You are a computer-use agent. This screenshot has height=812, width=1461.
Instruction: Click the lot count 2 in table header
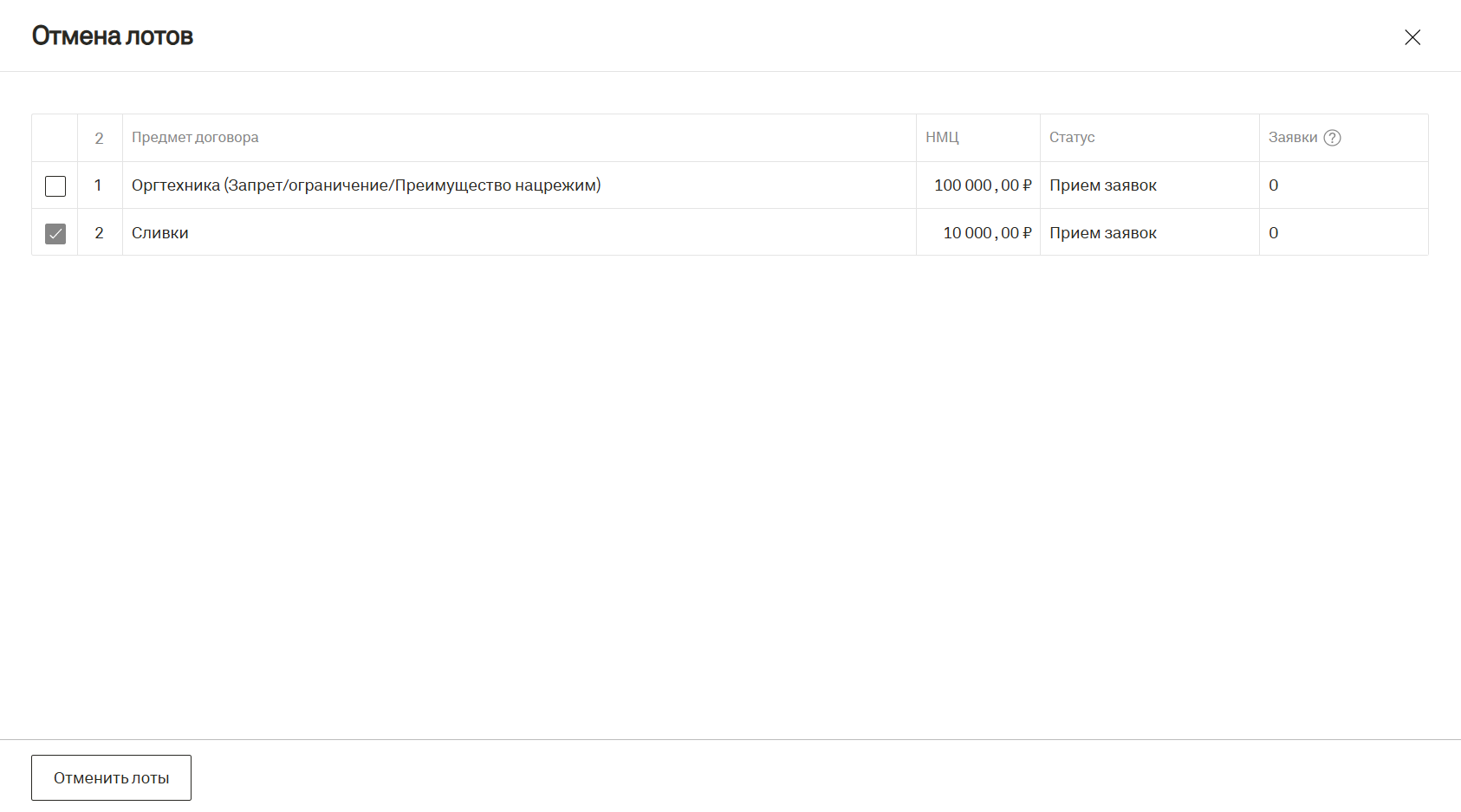(99, 139)
